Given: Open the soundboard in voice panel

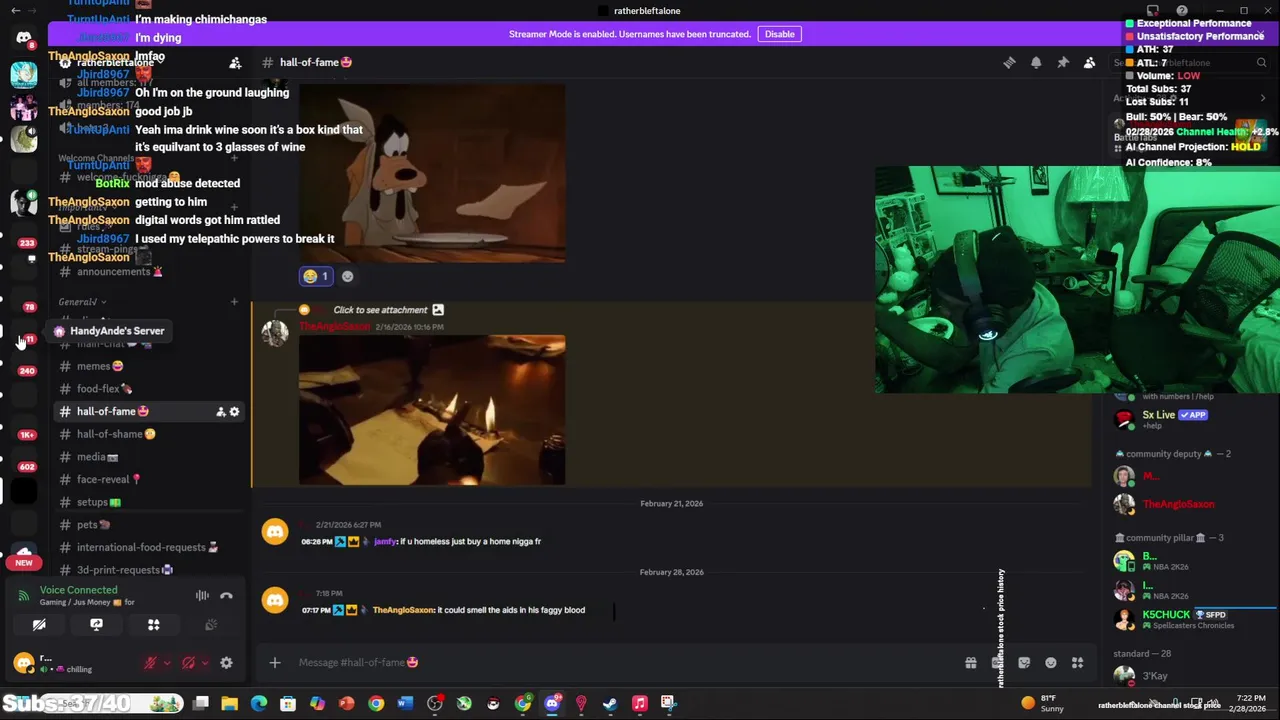Looking at the screenshot, I should click(x=211, y=625).
